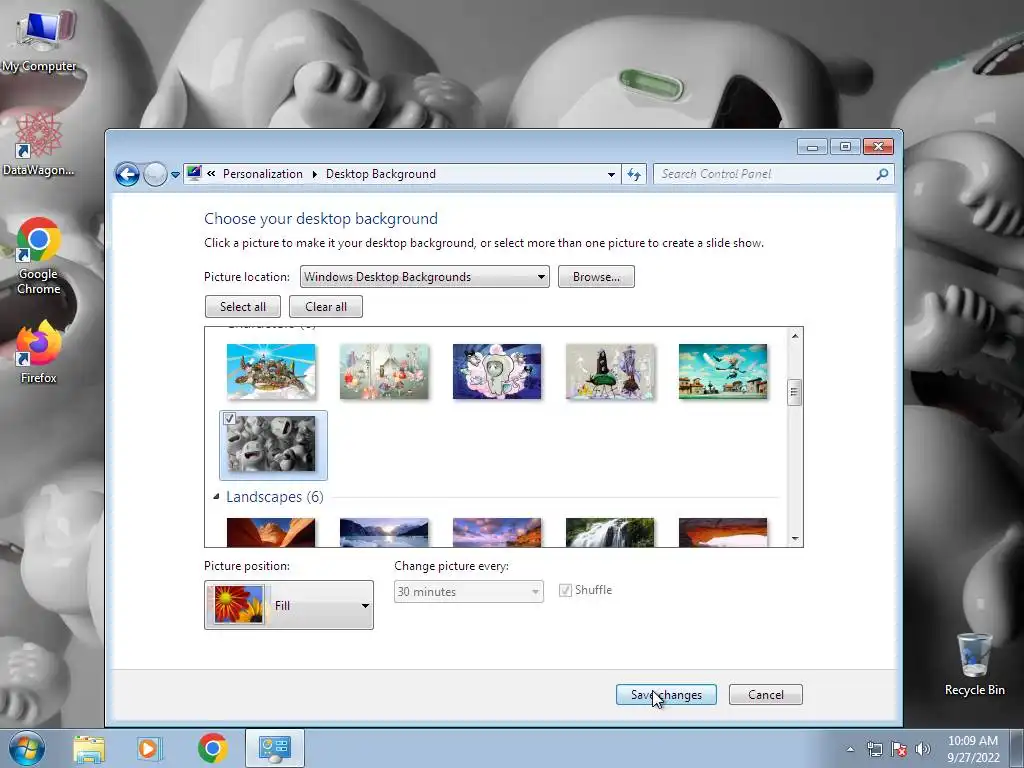
Task: Open the Recycle Bin
Action: pyautogui.click(x=974, y=664)
